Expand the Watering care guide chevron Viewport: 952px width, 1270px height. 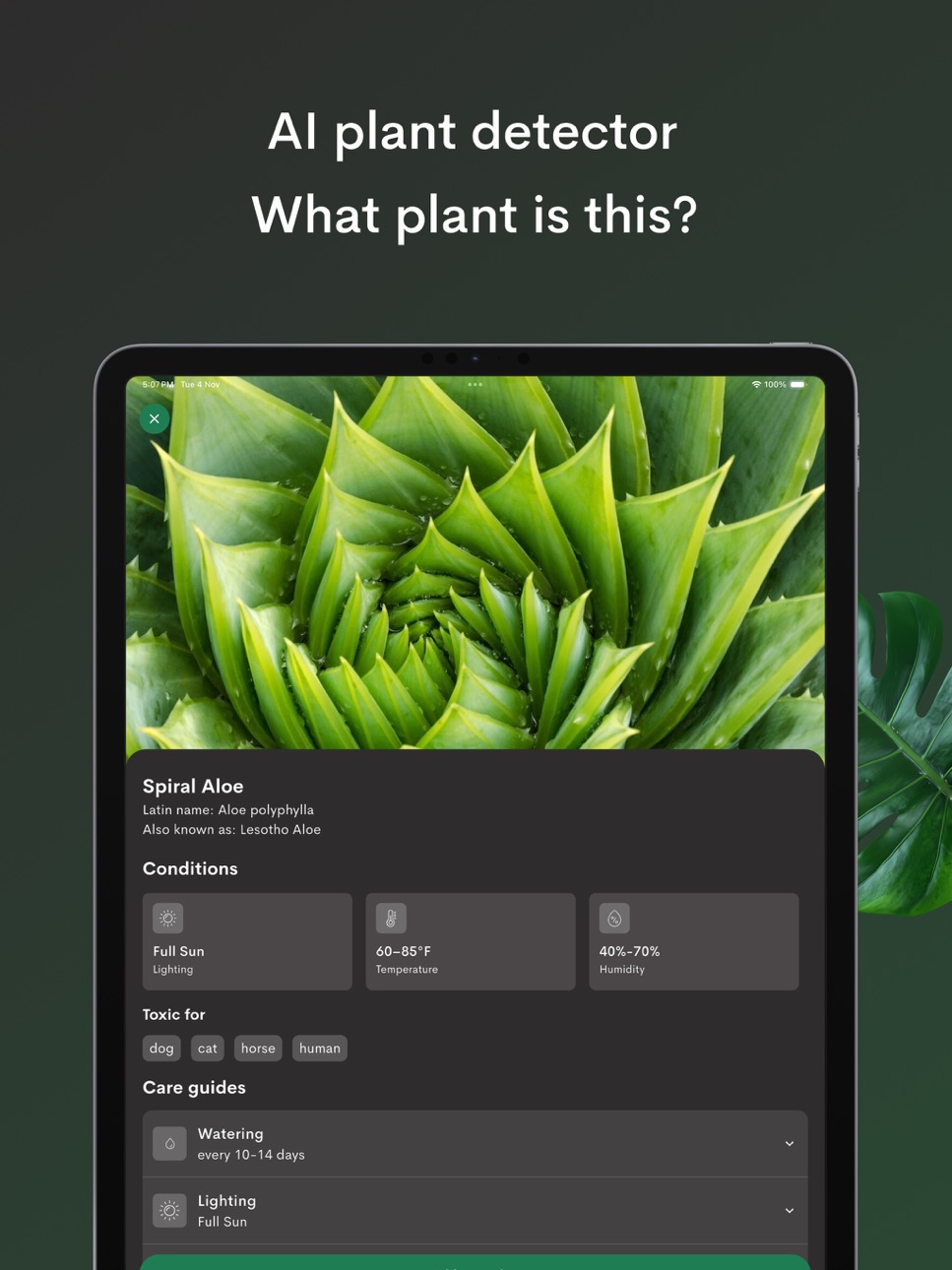pos(790,1144)
